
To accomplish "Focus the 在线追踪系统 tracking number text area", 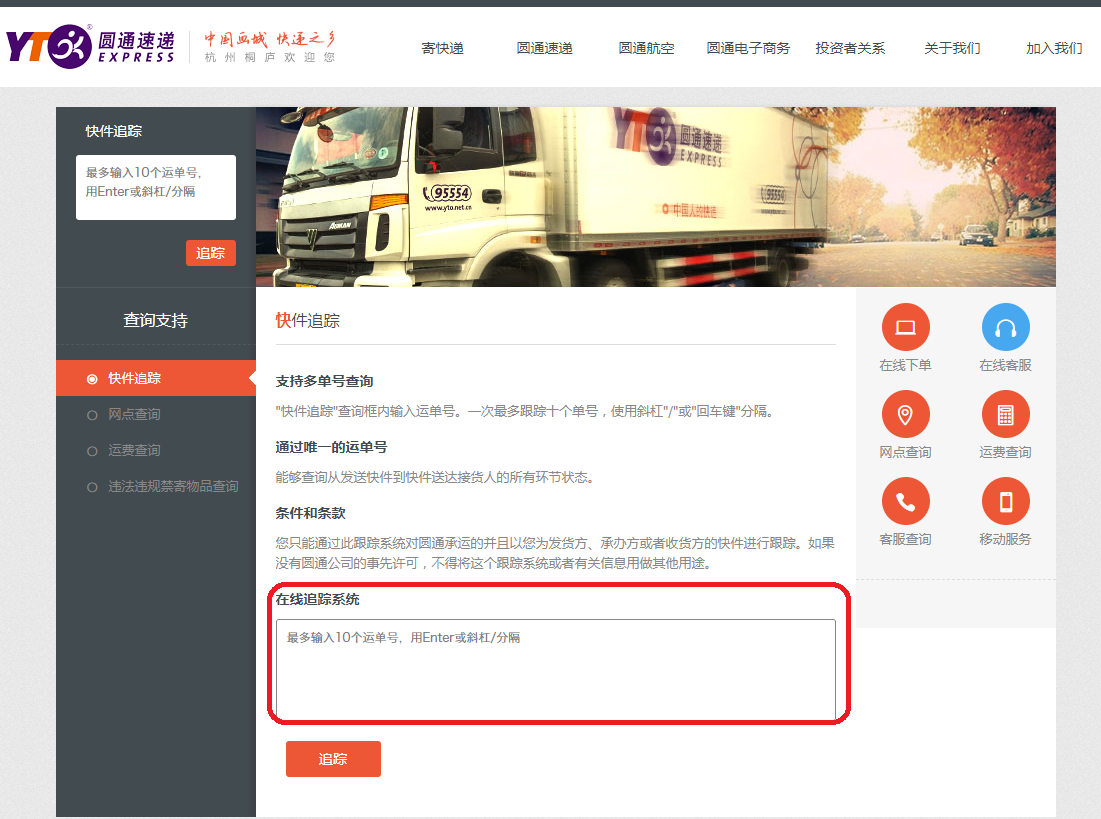I will click(555, 669).
